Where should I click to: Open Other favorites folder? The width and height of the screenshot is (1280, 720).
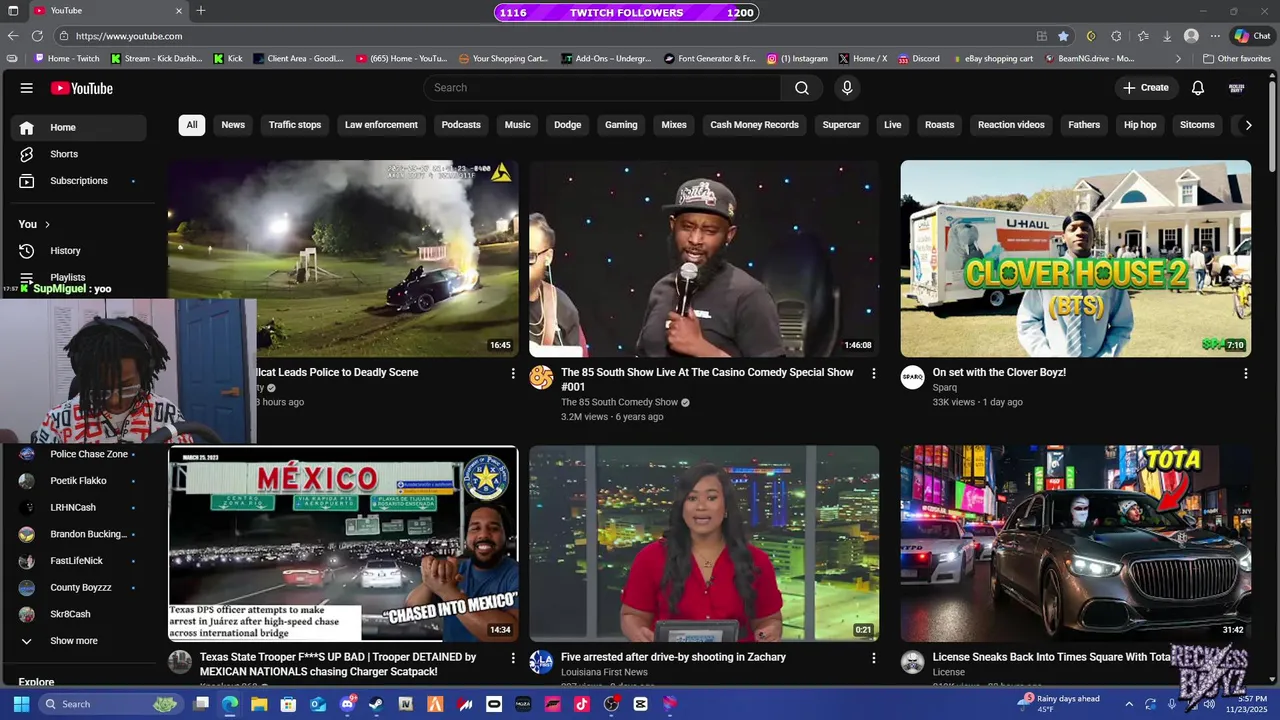pyautogui.click(x=1237, y=59)
